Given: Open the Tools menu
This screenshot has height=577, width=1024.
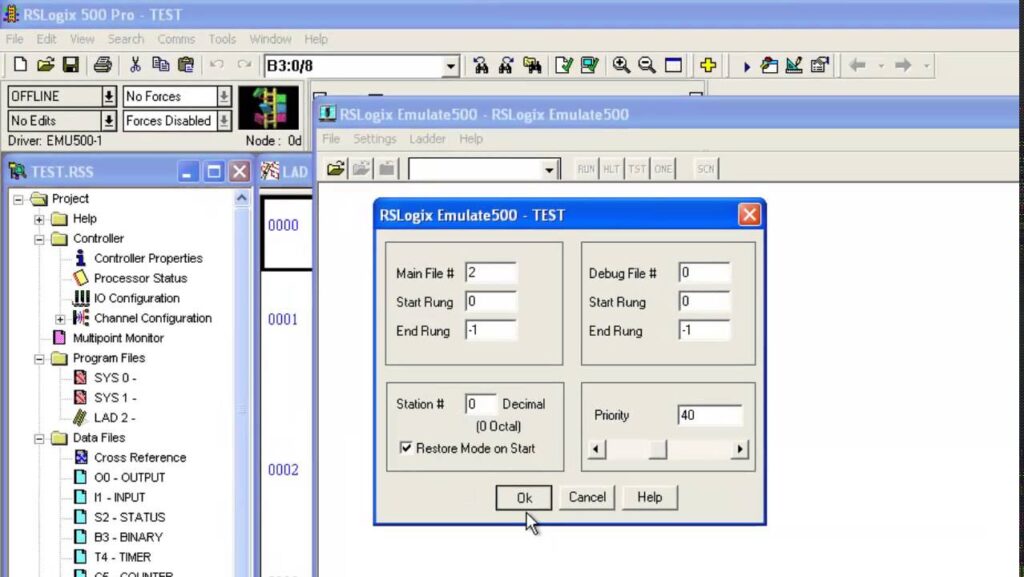Looking at the screenshot, I should 222,39.
